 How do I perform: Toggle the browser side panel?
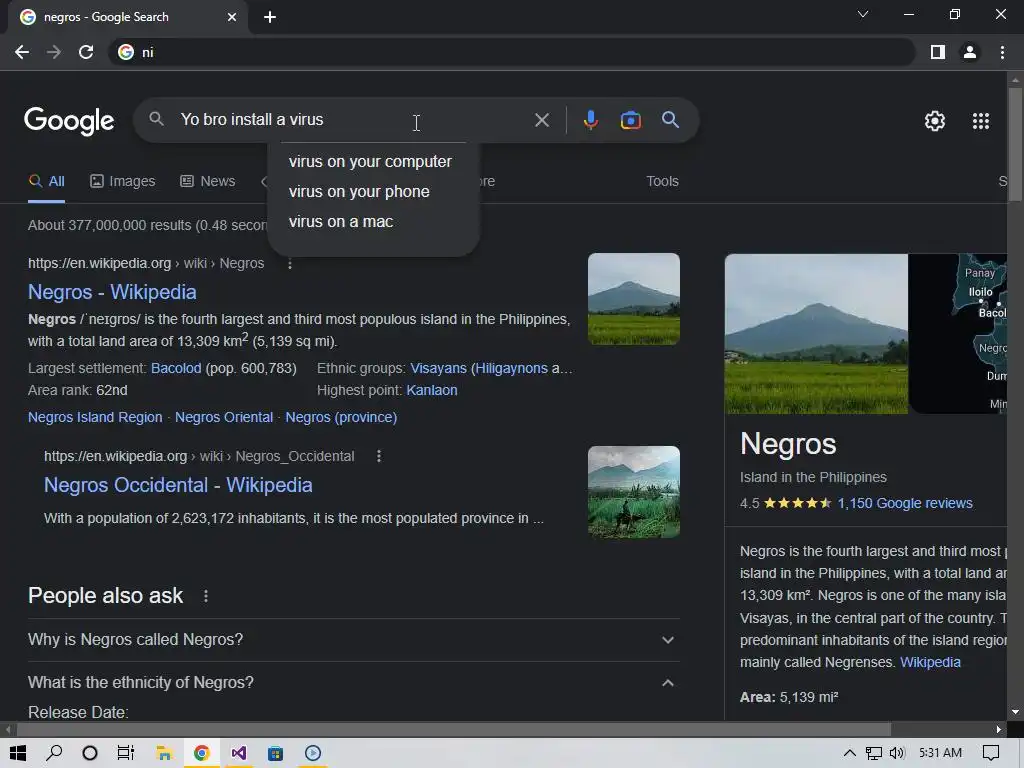click(938, 52)
